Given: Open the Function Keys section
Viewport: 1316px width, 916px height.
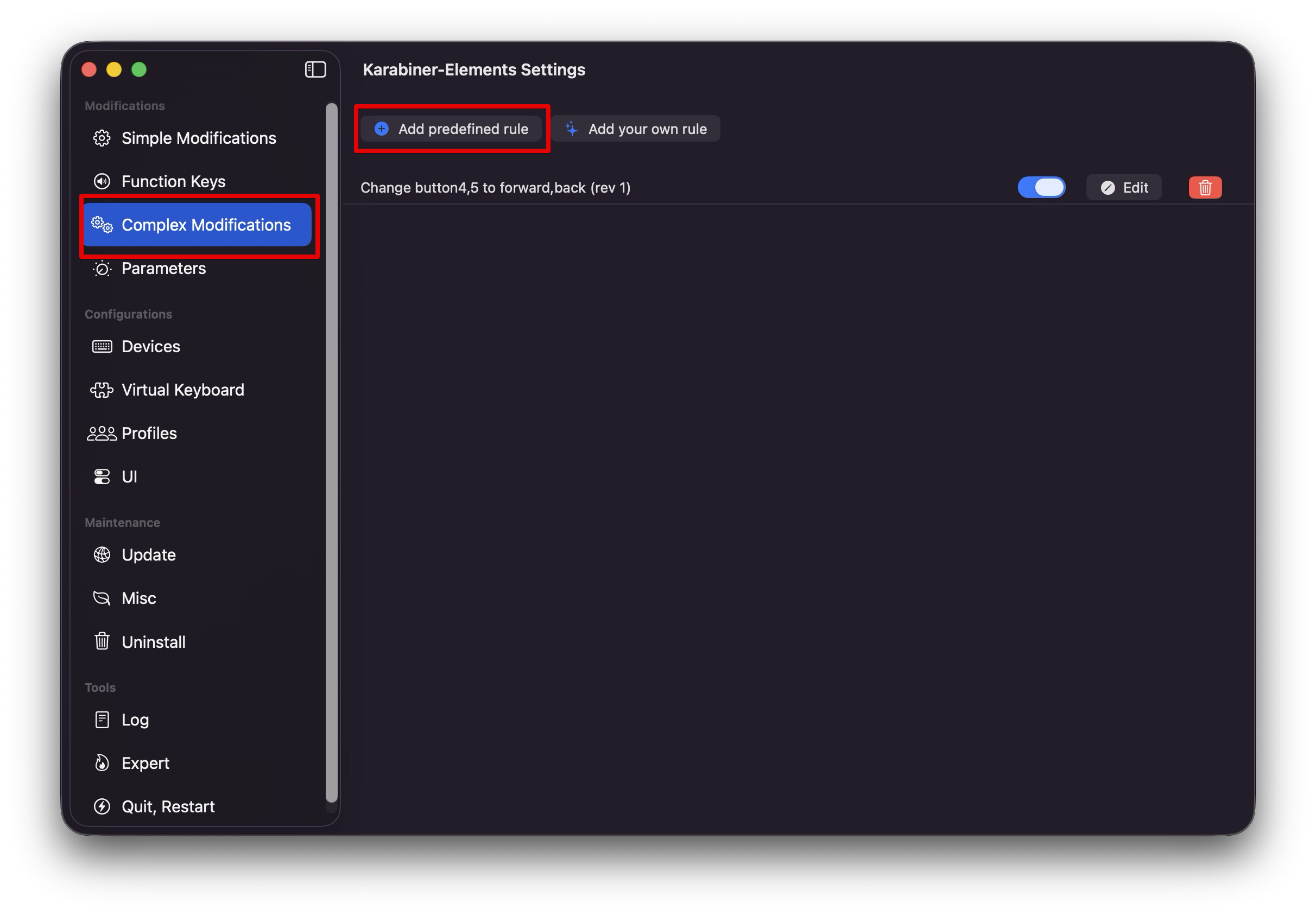Looking at the screenshot, I should pyautogui.click(x=173, y=182).
